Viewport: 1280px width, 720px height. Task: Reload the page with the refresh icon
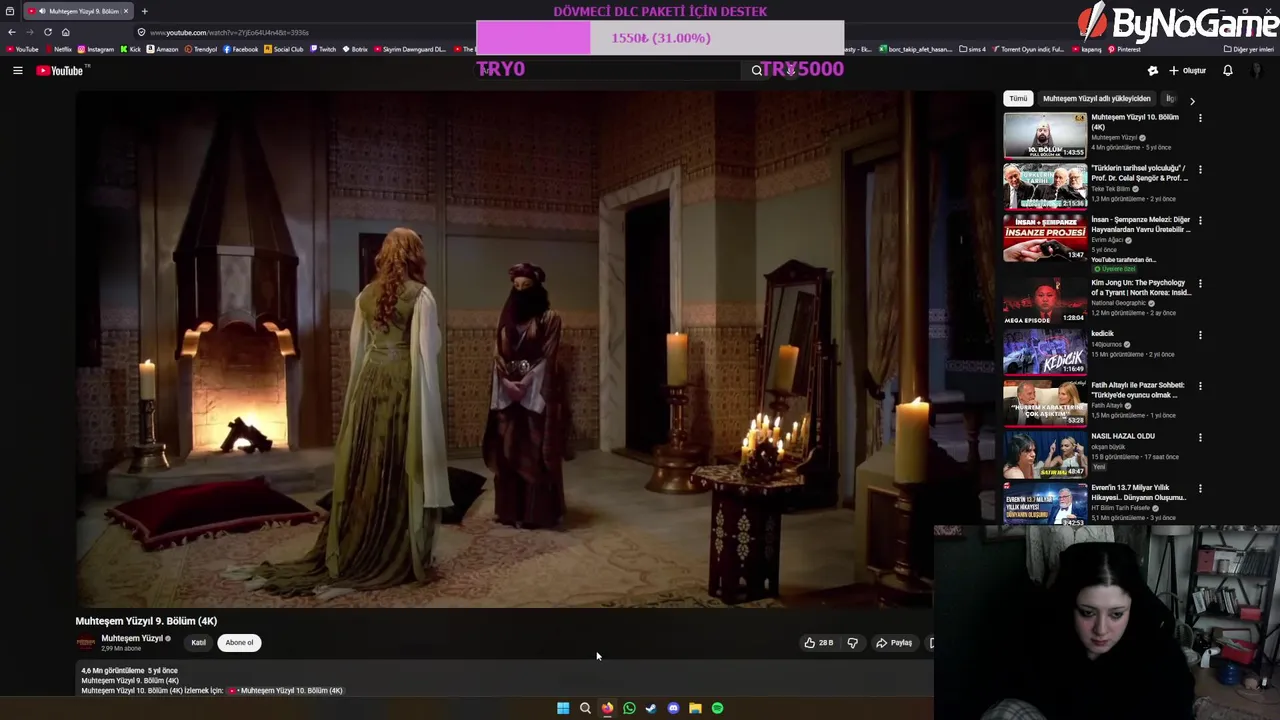pyautogui.click(x=47, y=32)
